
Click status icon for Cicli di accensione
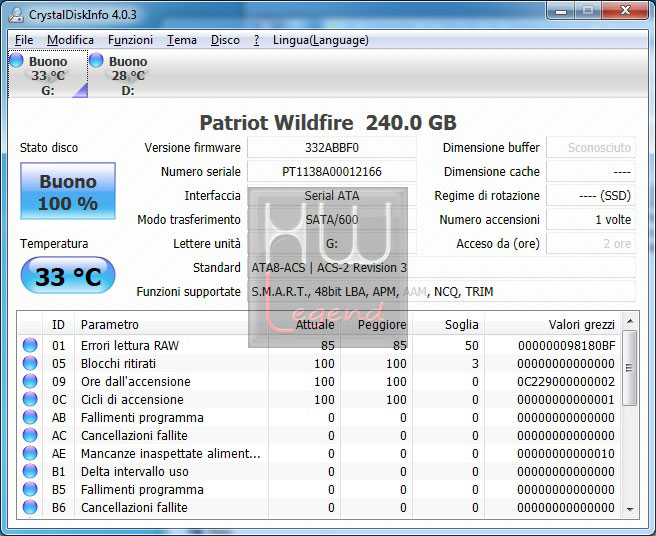[30, 399]
